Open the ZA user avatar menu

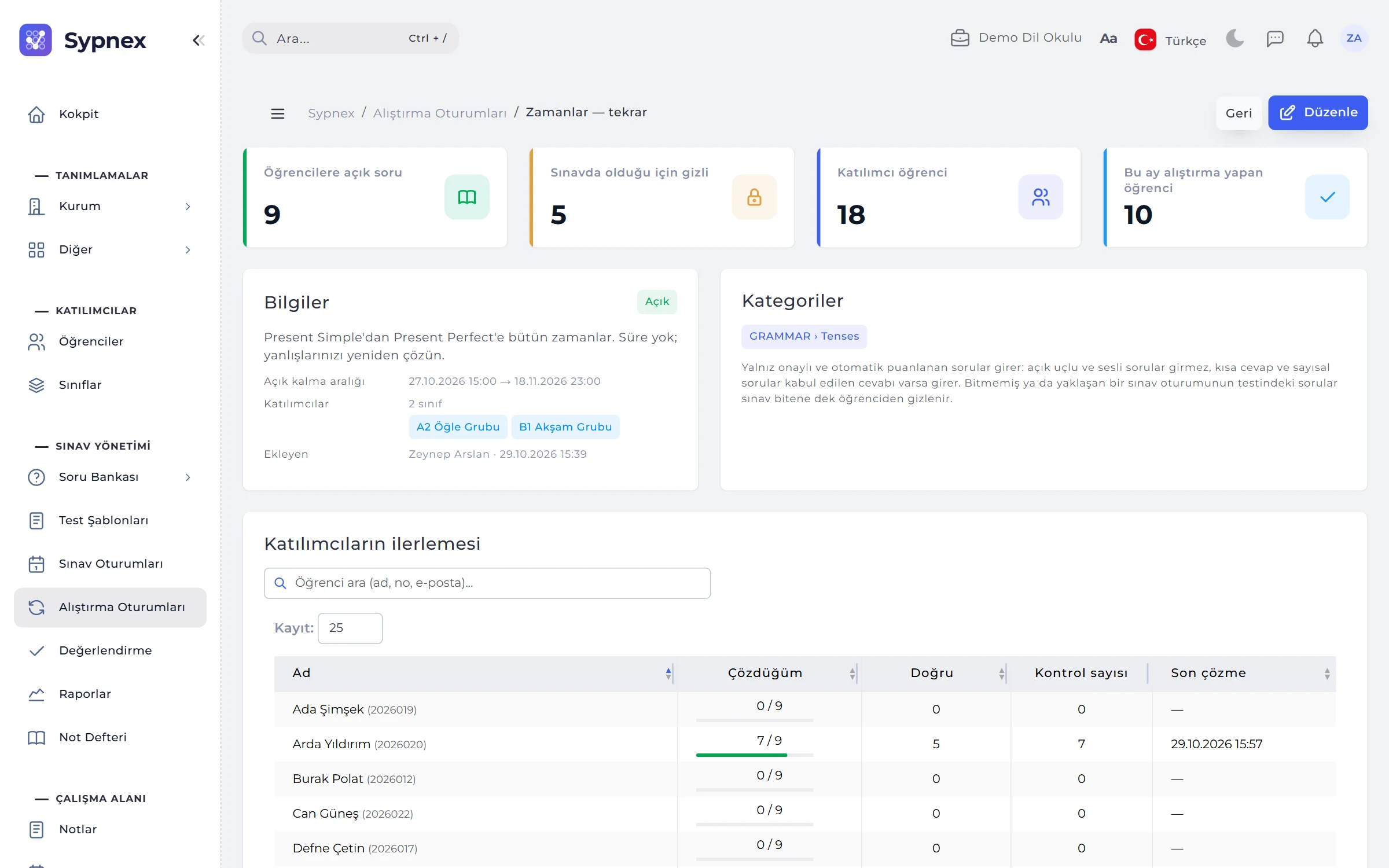click(1354, 38)
